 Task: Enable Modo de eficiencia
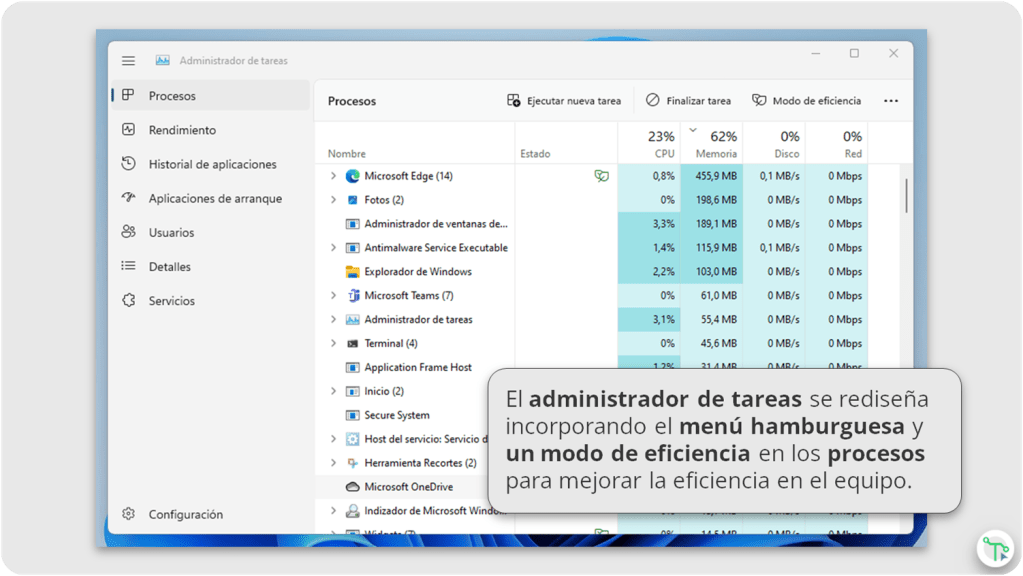click(806, 101)
